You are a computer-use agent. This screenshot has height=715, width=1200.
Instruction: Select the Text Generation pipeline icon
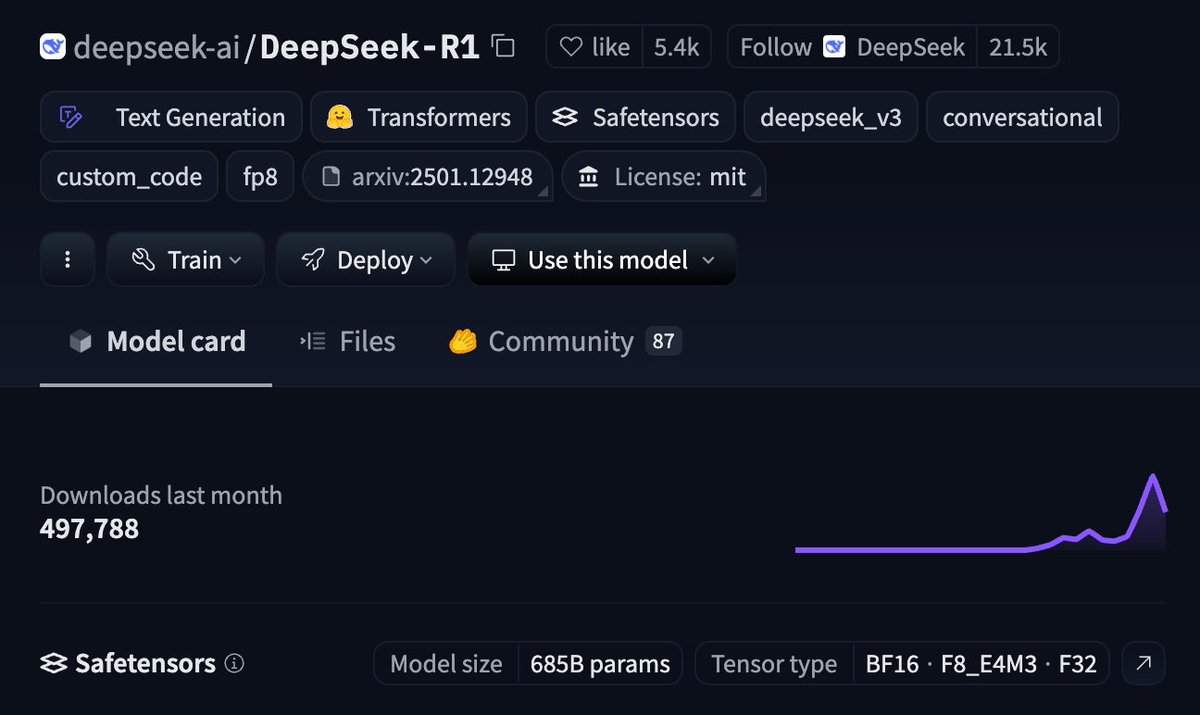70,117
